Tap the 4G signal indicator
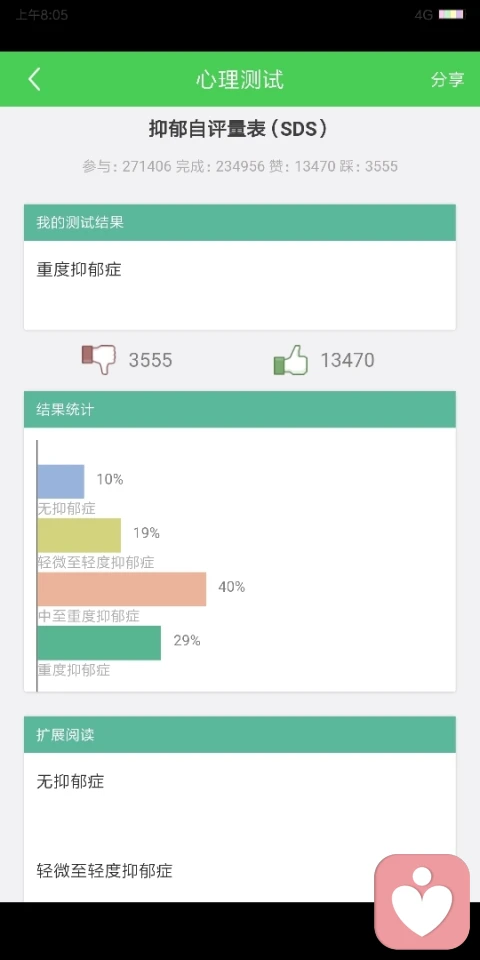The width and height of the screenshot is (480, 960). (424, 15)
